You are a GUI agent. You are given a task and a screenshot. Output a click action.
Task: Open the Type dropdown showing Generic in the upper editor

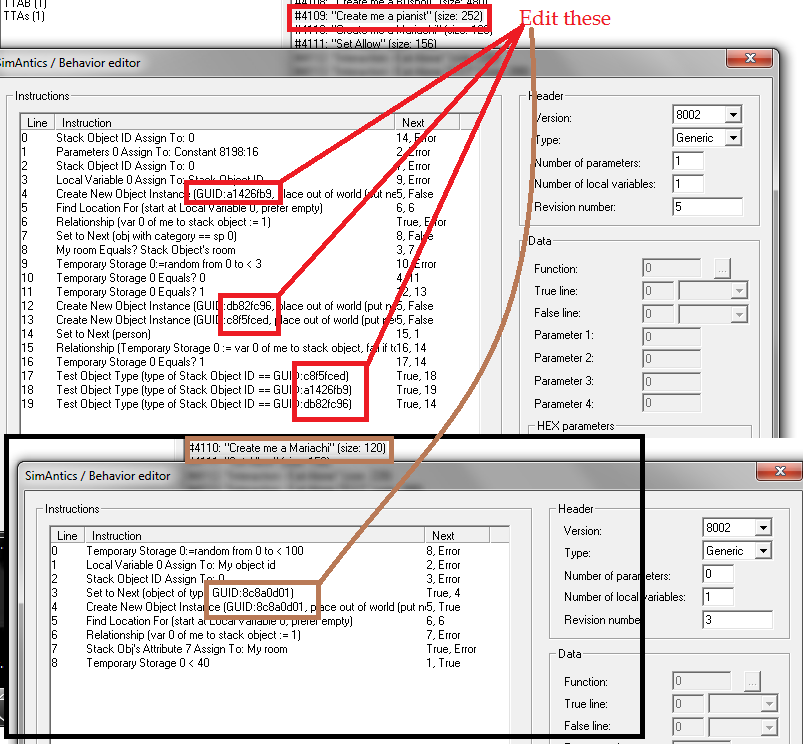click(733, 138)
